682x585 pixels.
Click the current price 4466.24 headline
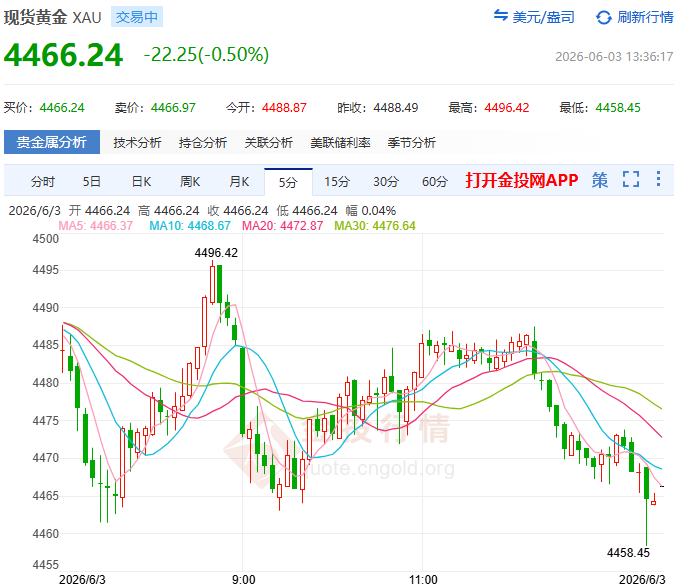click(63, 55)
